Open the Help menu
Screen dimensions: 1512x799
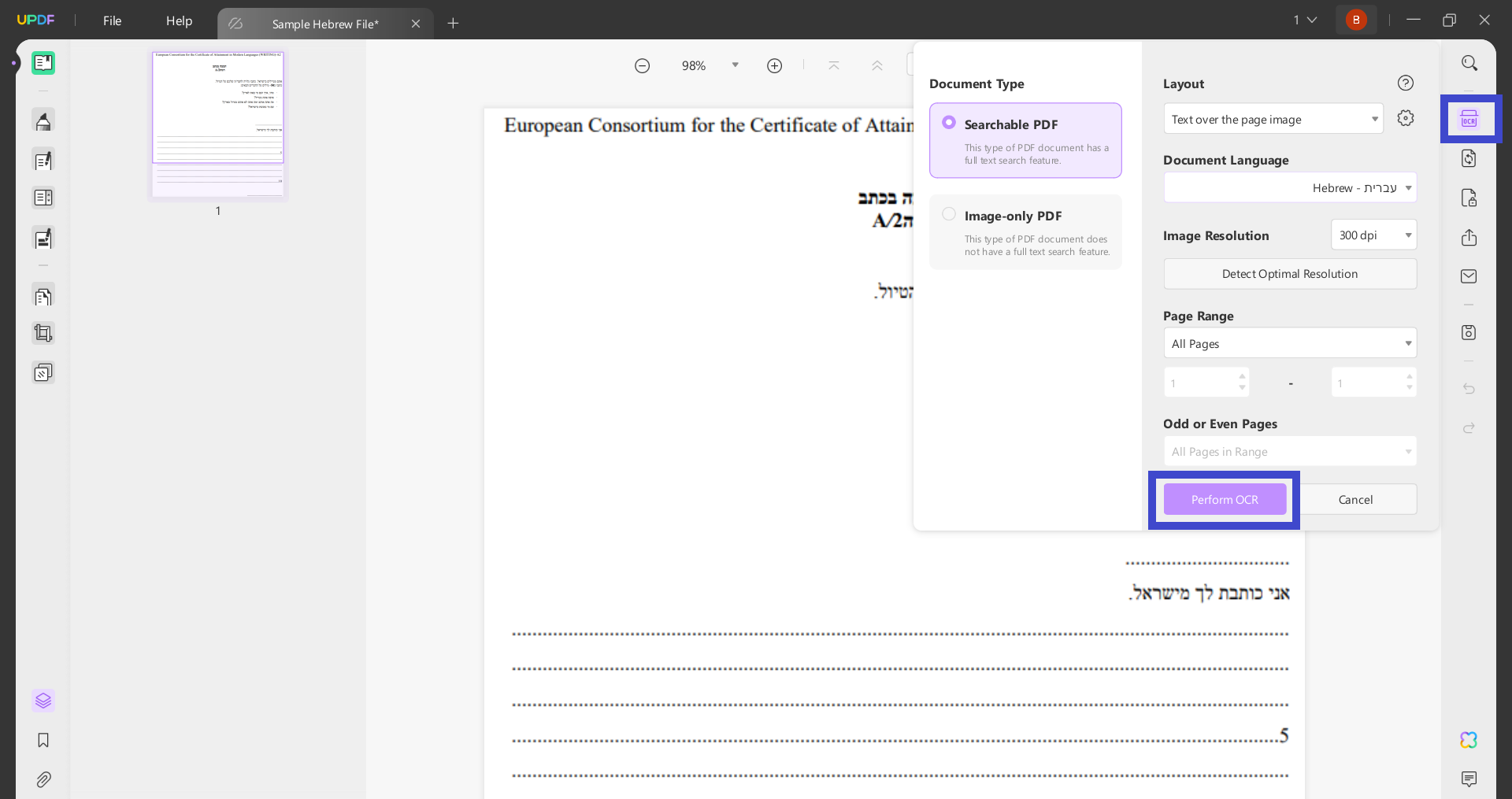click(x=179, y=20)
